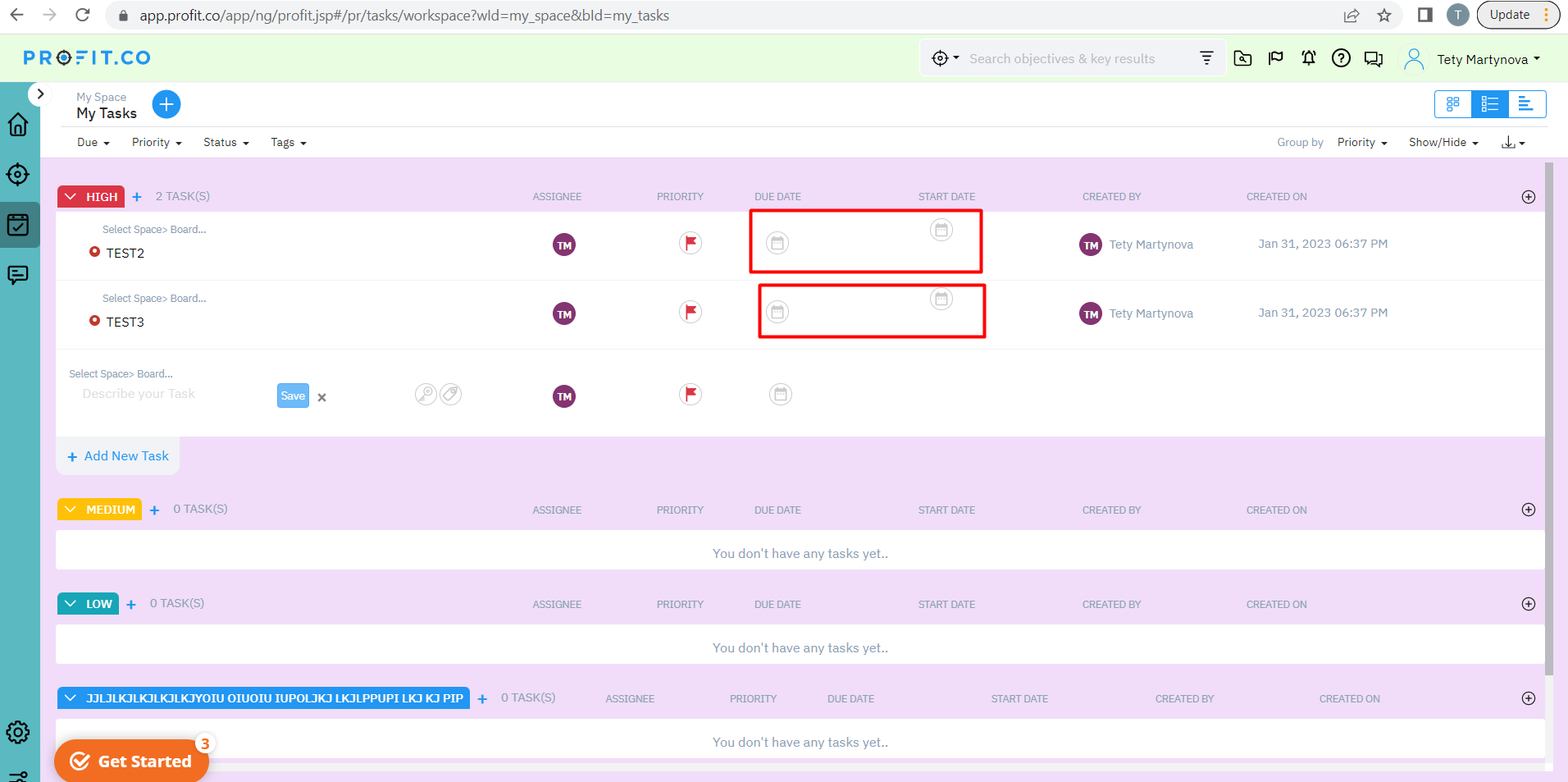Screen dimensions: 1568x782
Task: Open the settings gear in sidebar
Action: coord(18,732)
